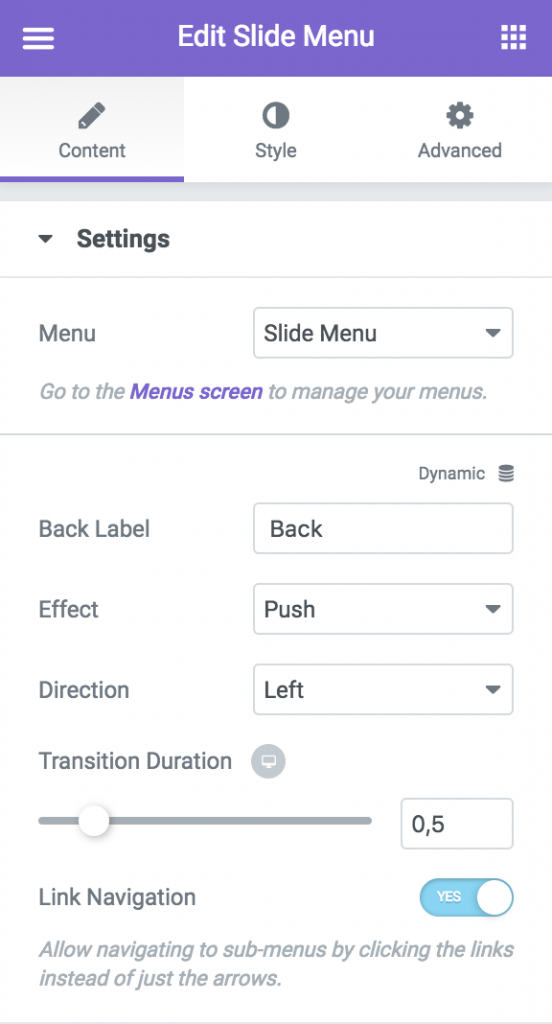Click the Transition Duration value field
The image size is (552, 1024).
pos(457,824)
